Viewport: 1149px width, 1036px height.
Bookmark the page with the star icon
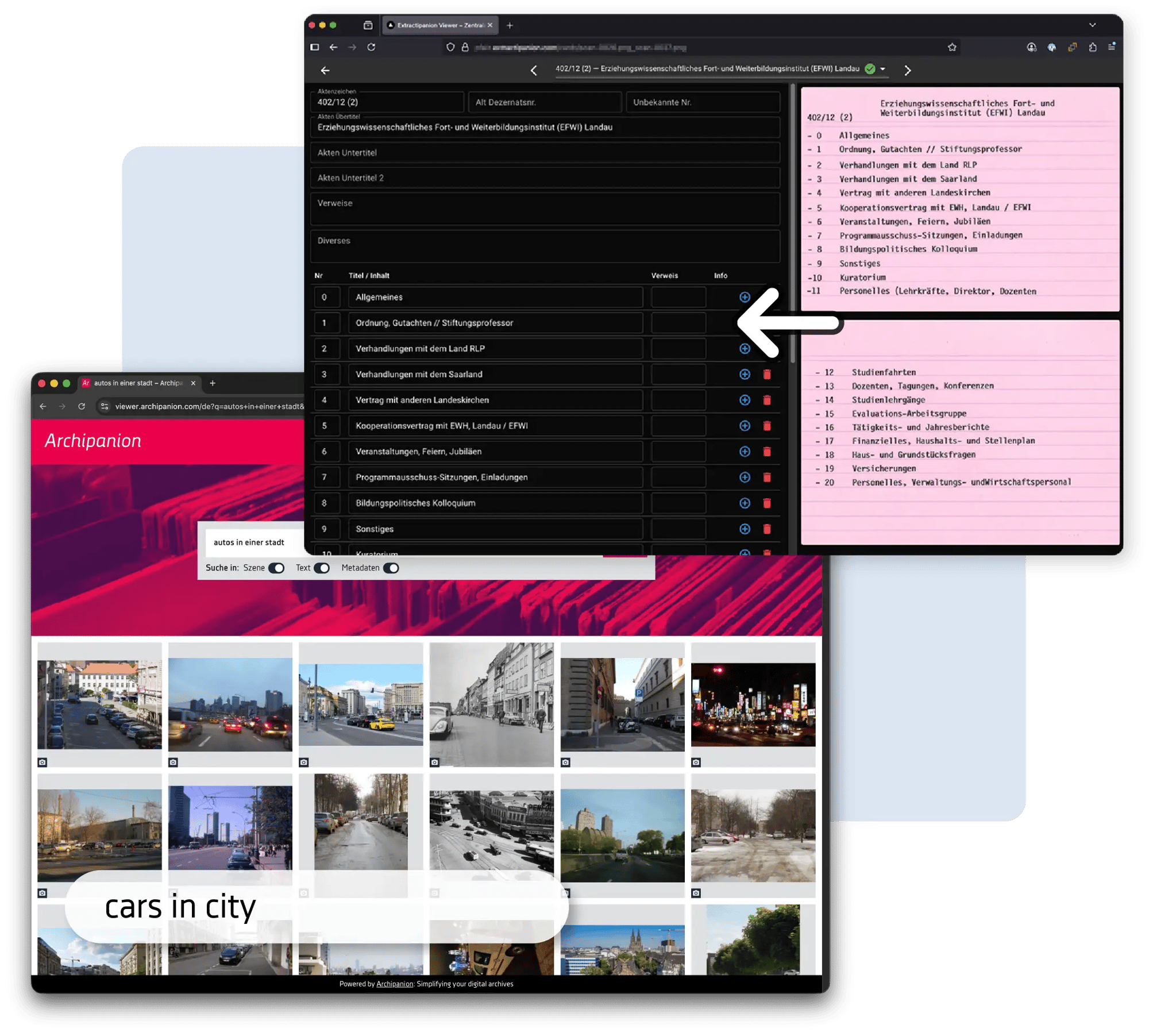(x=952, y=47)
